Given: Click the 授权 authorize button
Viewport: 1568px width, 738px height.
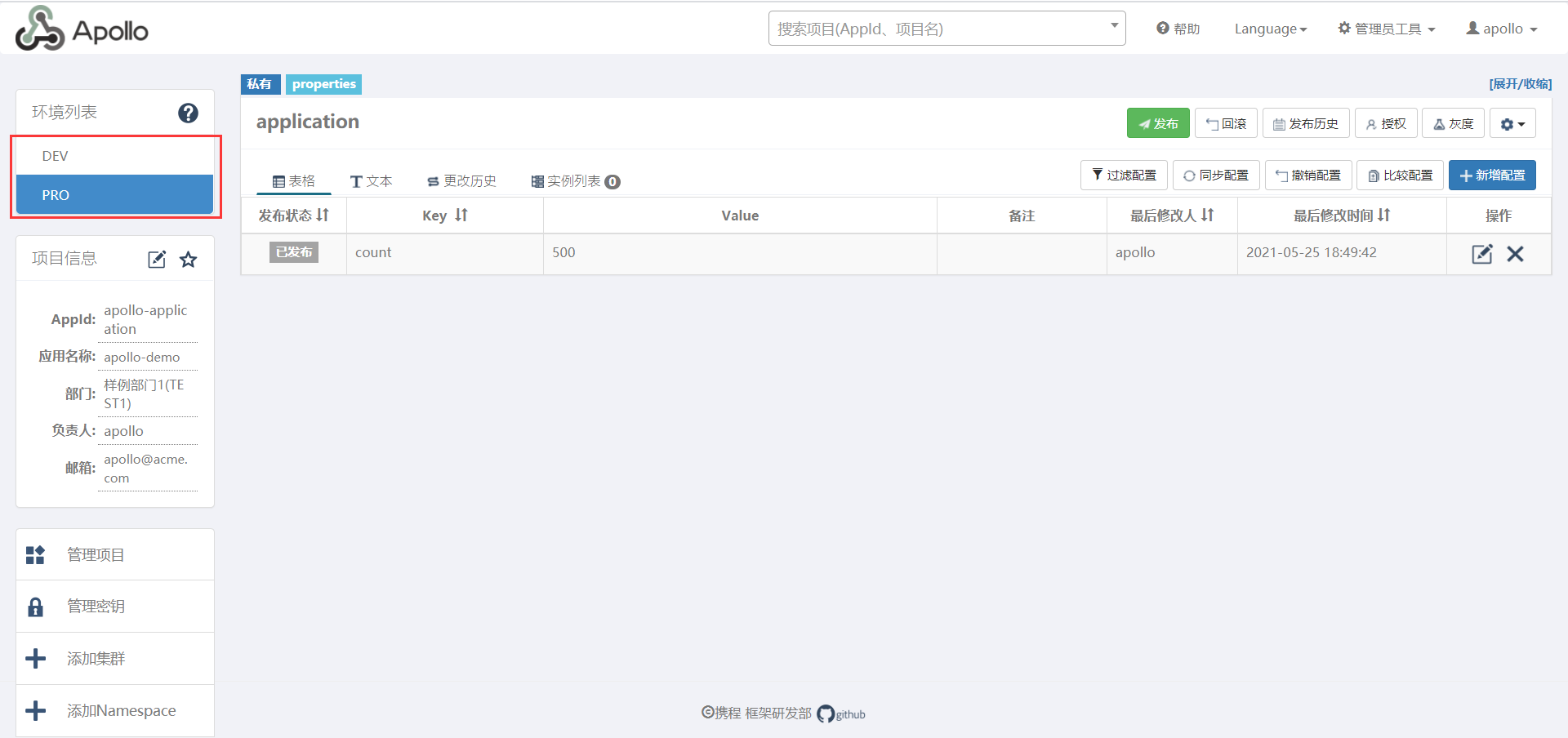Looking at the screenshot, I should 1386,124.
